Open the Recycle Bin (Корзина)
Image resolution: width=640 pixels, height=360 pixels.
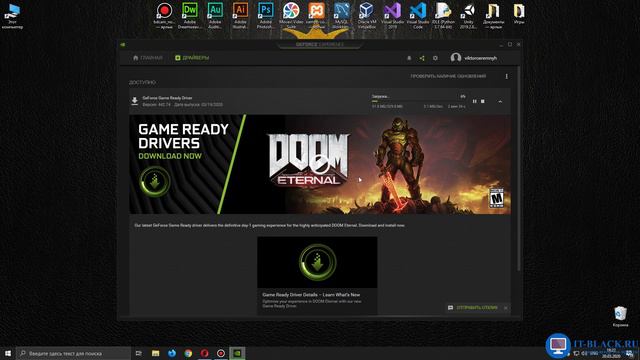(620, 316)
